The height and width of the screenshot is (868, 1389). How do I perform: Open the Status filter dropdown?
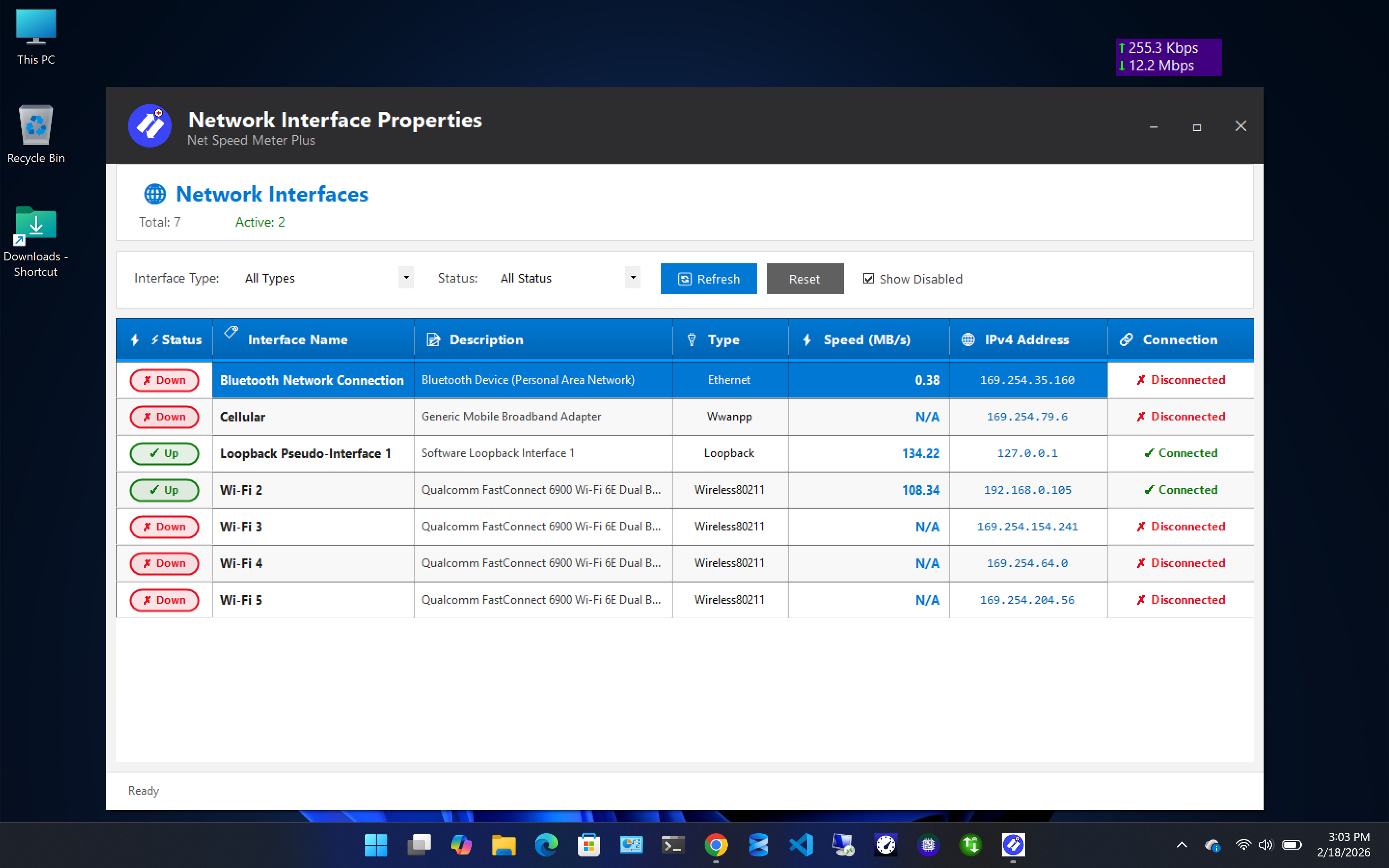click(632, 278)
